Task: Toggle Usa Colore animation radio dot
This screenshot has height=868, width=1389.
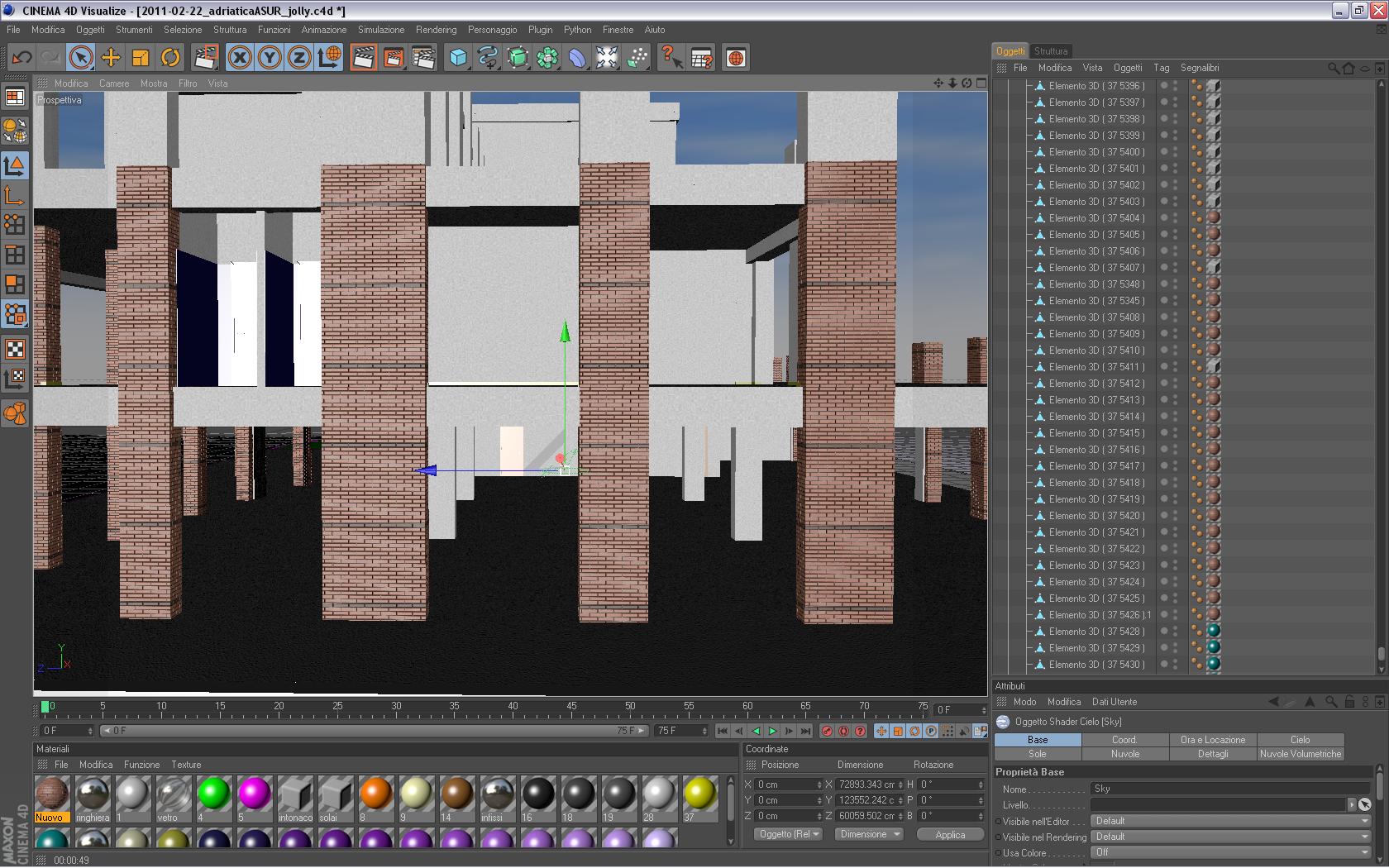Action: 999,853
